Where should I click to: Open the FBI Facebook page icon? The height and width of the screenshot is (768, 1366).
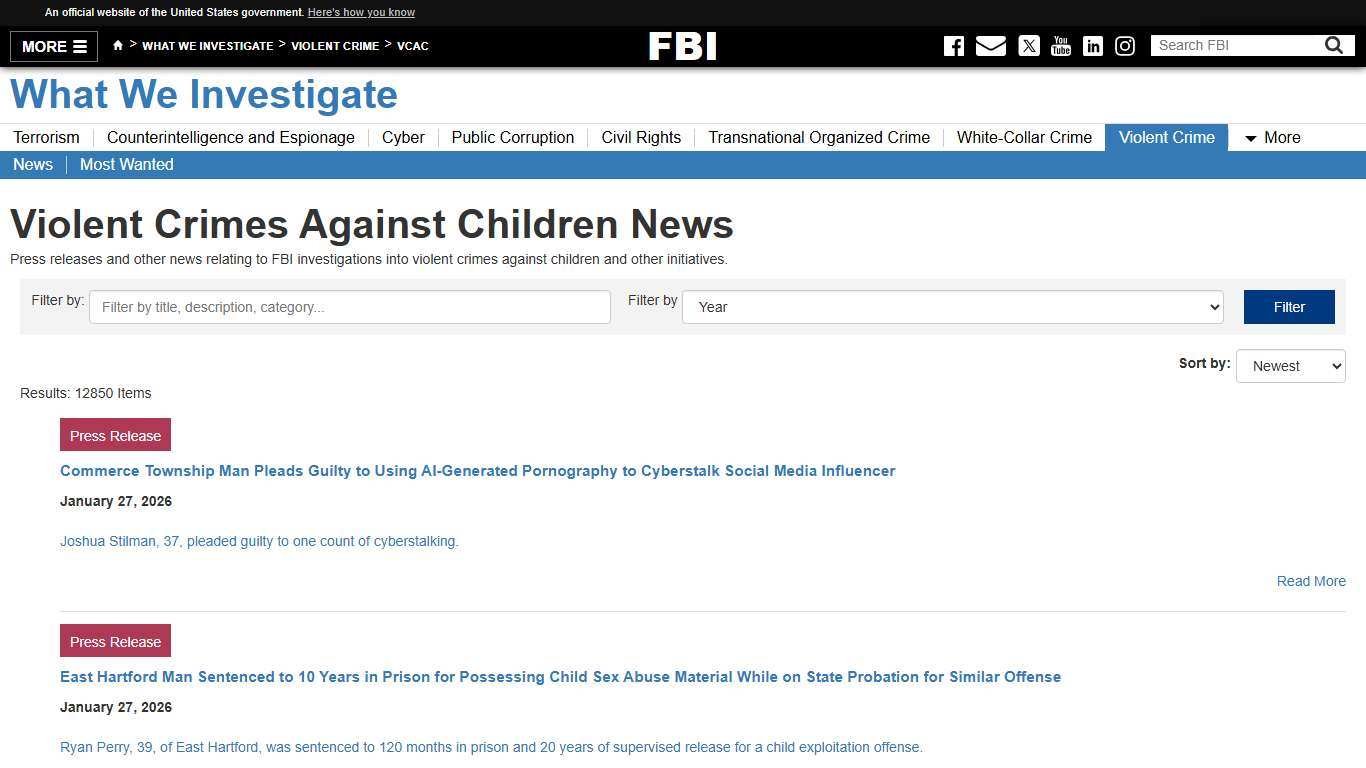tap(954, 45)
